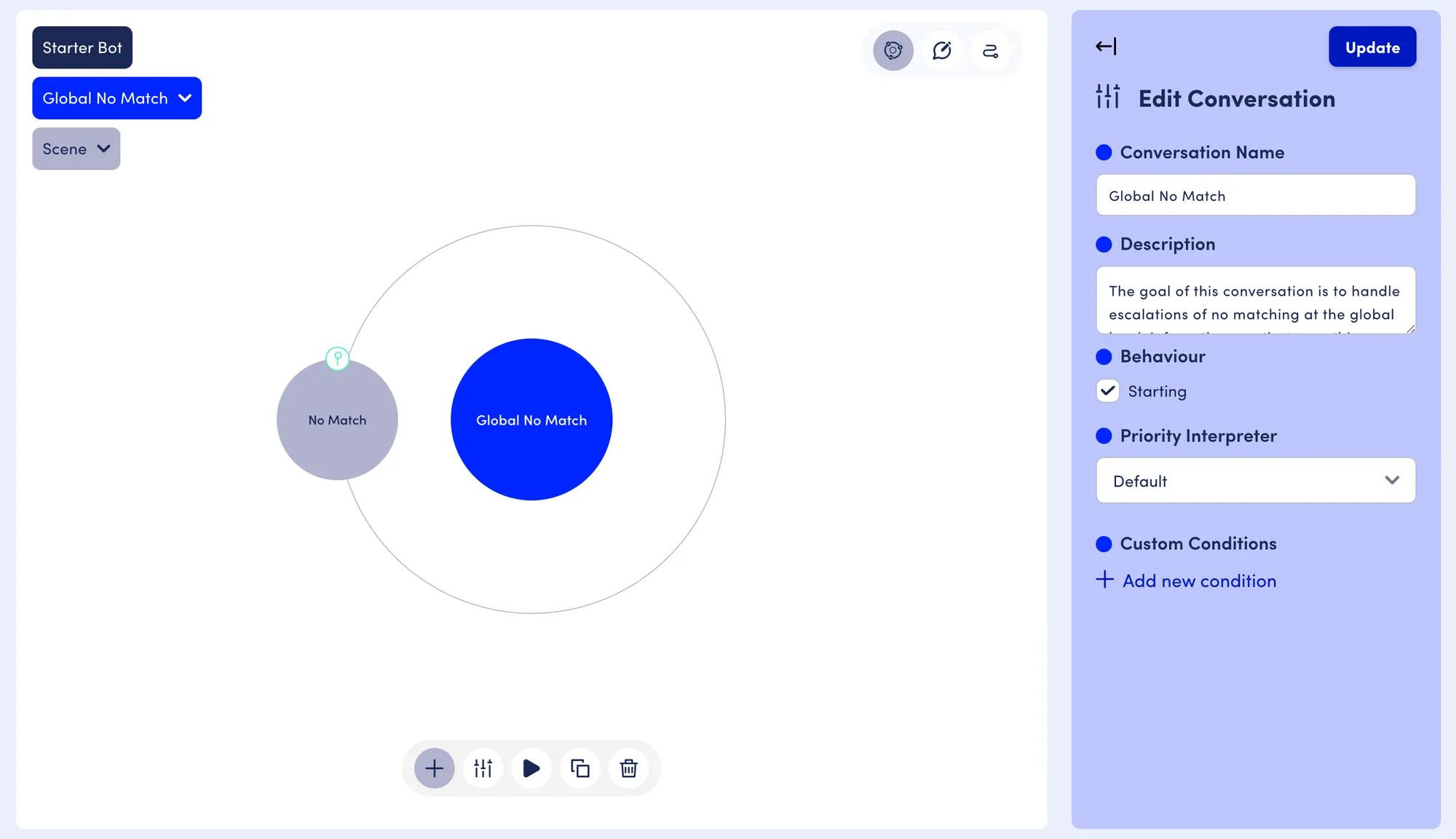Click the Description text area

(x=1256, y=300)
